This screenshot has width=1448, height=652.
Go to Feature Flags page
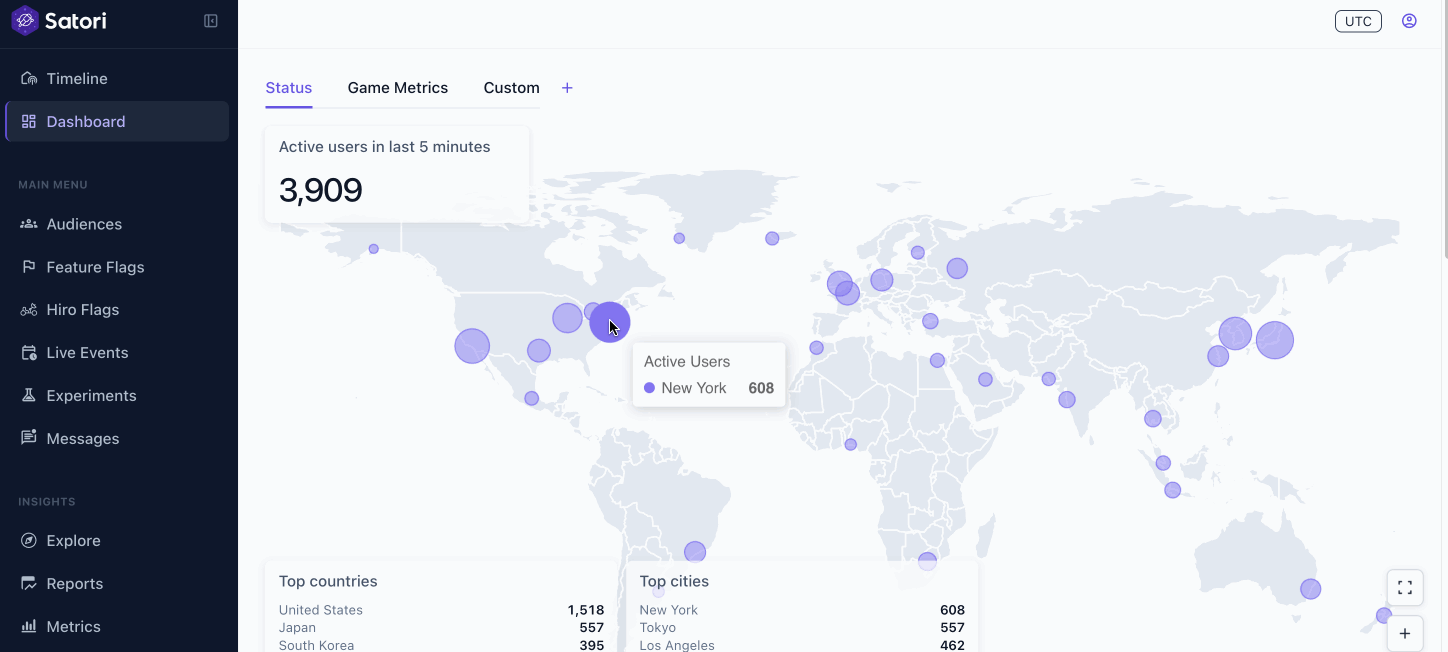117,267
